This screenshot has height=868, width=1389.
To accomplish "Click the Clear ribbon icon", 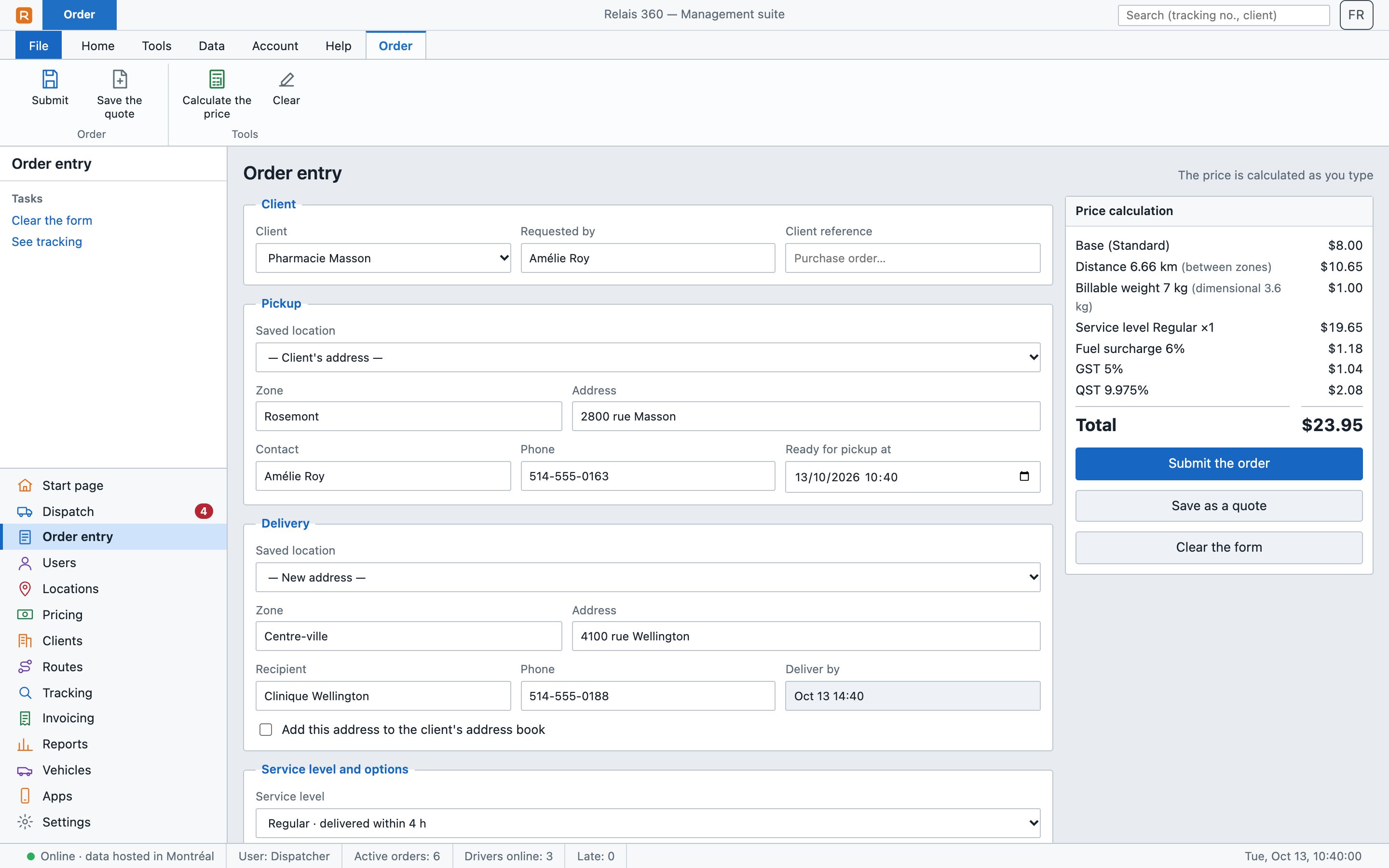I will click(286, 80).
